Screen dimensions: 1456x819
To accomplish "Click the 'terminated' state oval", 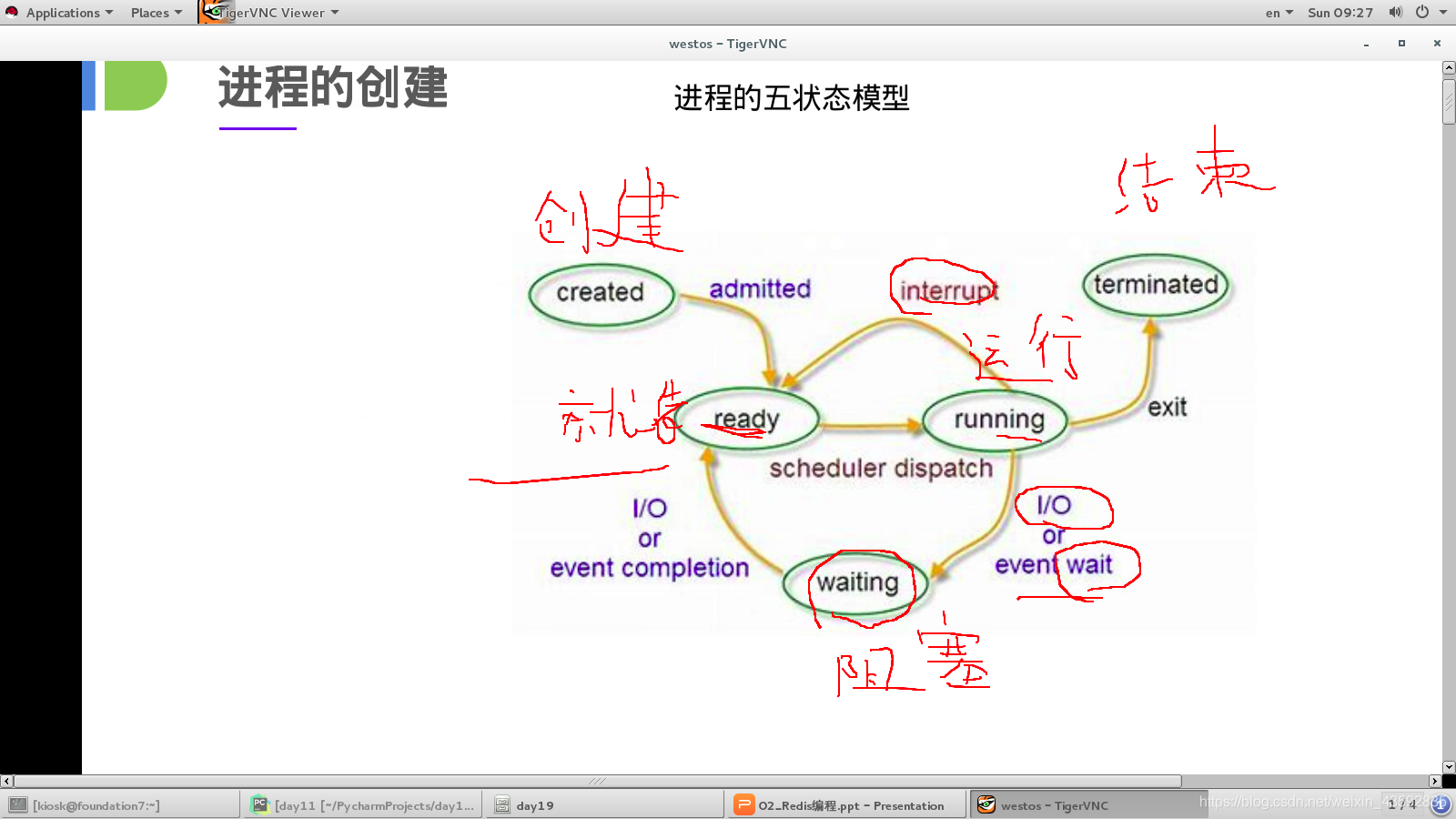I will (x=1156, y=285).
